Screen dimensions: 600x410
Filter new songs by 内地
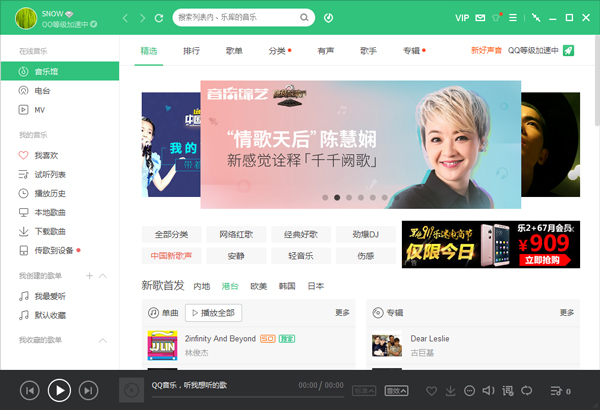pyautogui.click(x=202, y=286)
